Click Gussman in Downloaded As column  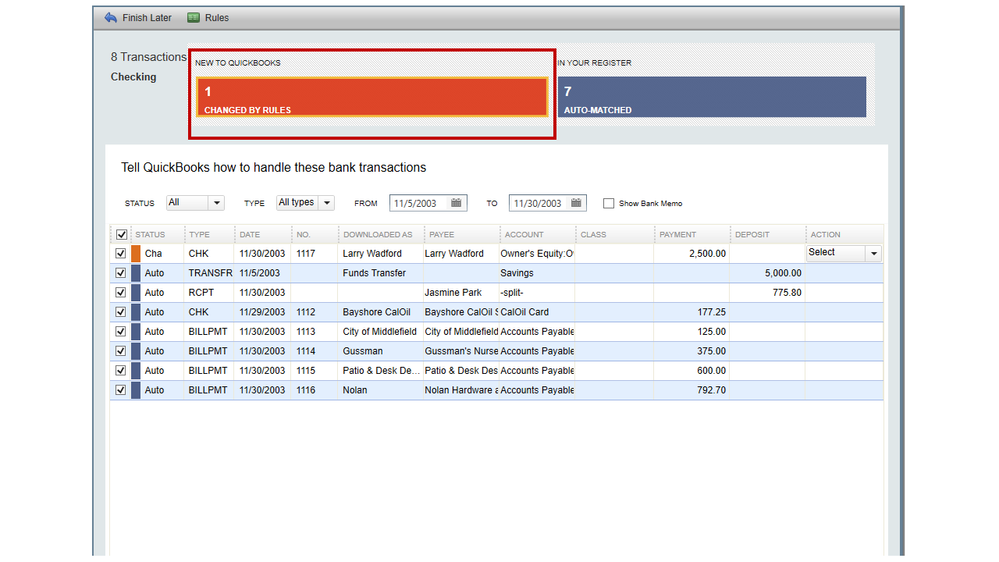point(363,351)
